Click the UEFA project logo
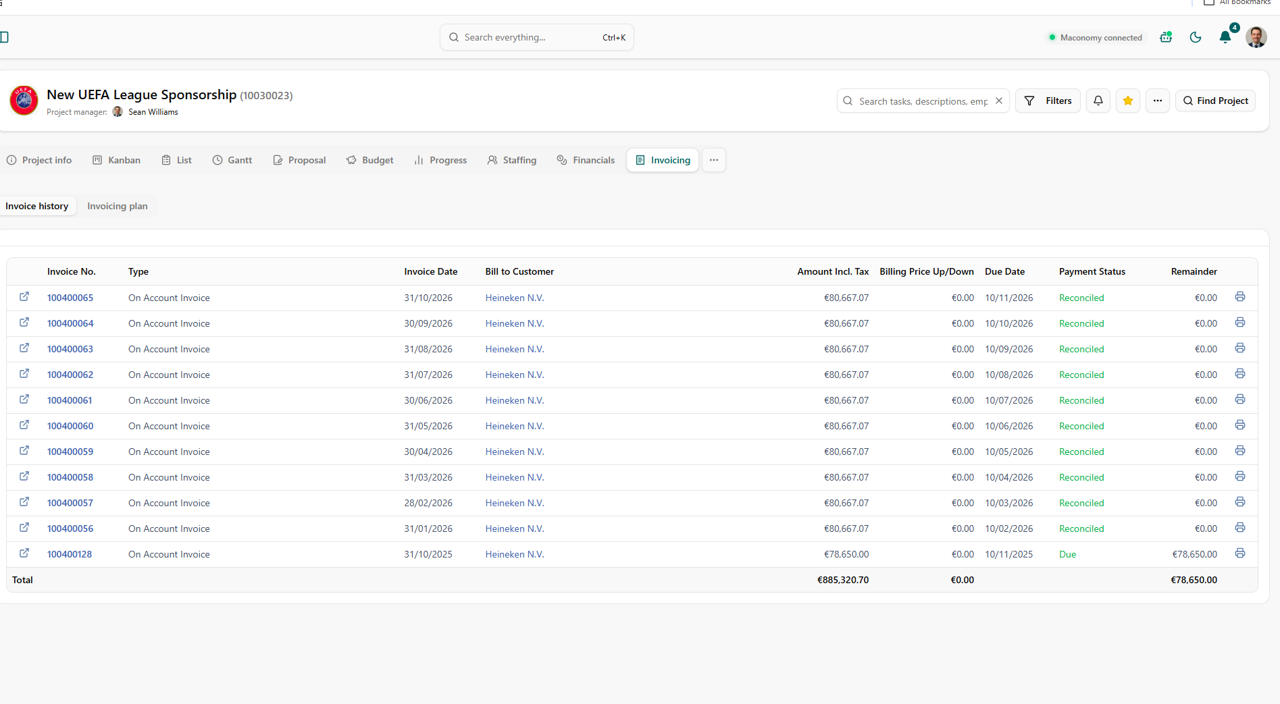This screenshot has width=1280, height=704. click(24, 101)
